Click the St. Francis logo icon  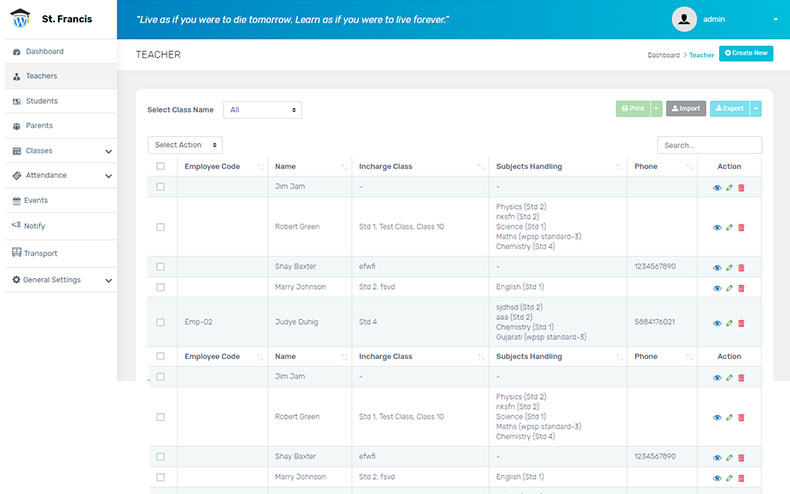tap(19, 19)
